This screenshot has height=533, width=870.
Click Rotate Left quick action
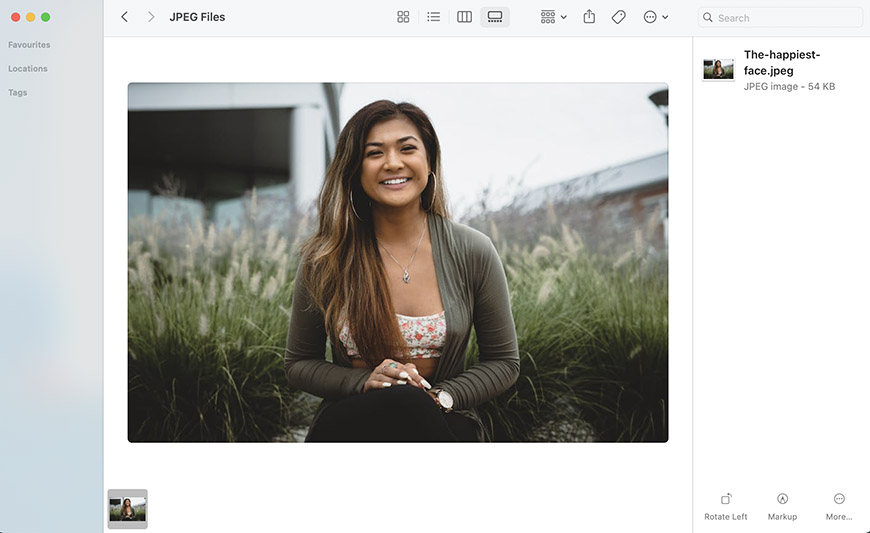[x=725, y=505]
